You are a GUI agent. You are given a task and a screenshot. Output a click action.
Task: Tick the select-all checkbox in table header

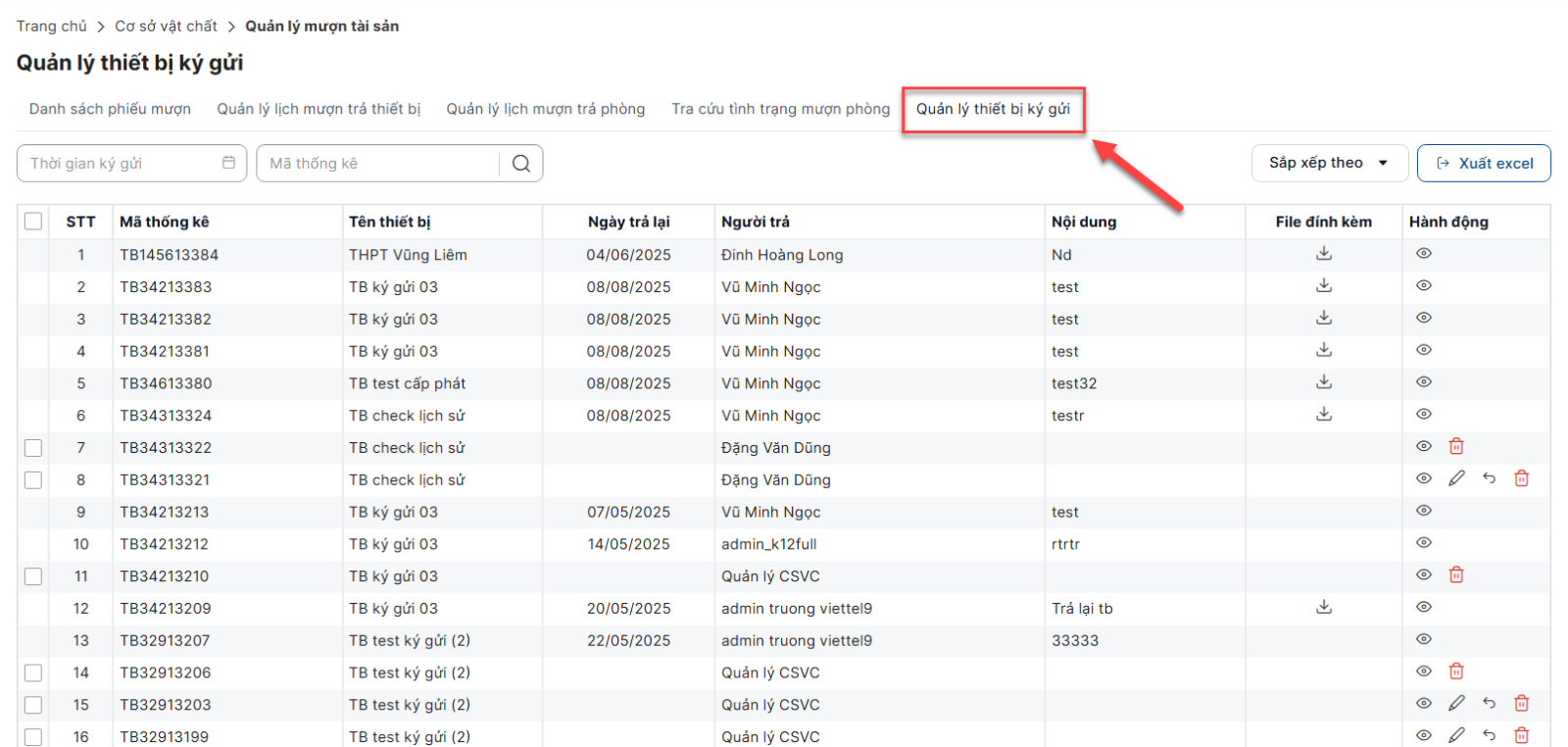[33, 222]
